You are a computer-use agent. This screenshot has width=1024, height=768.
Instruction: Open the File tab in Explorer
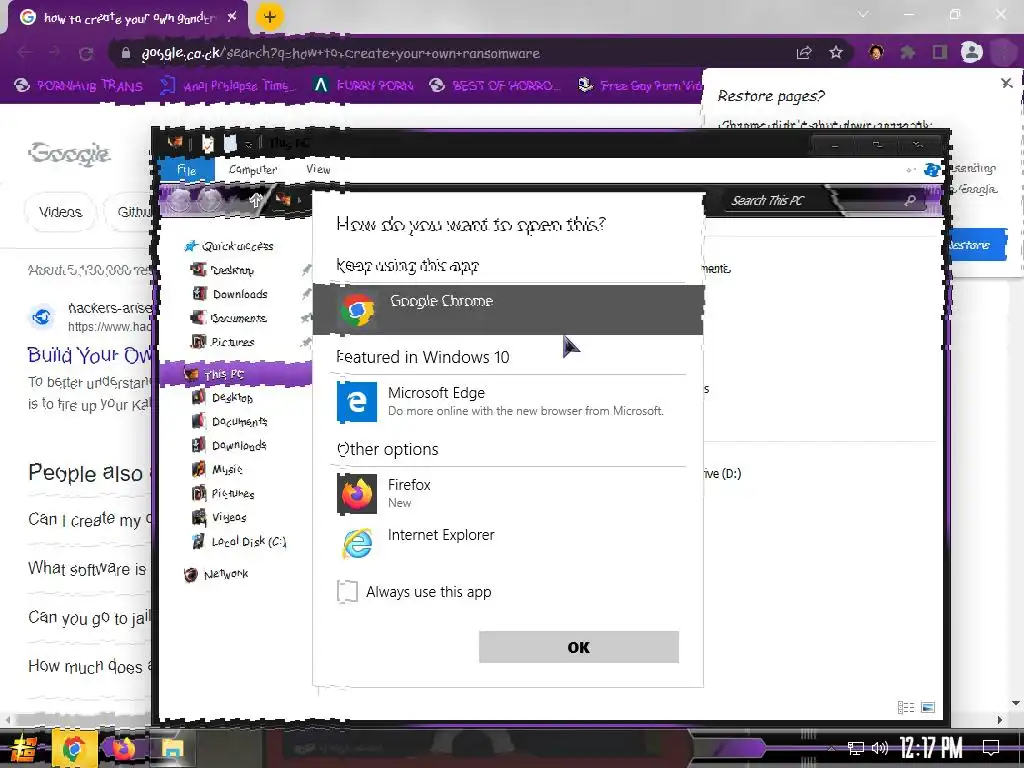[187, 170]
